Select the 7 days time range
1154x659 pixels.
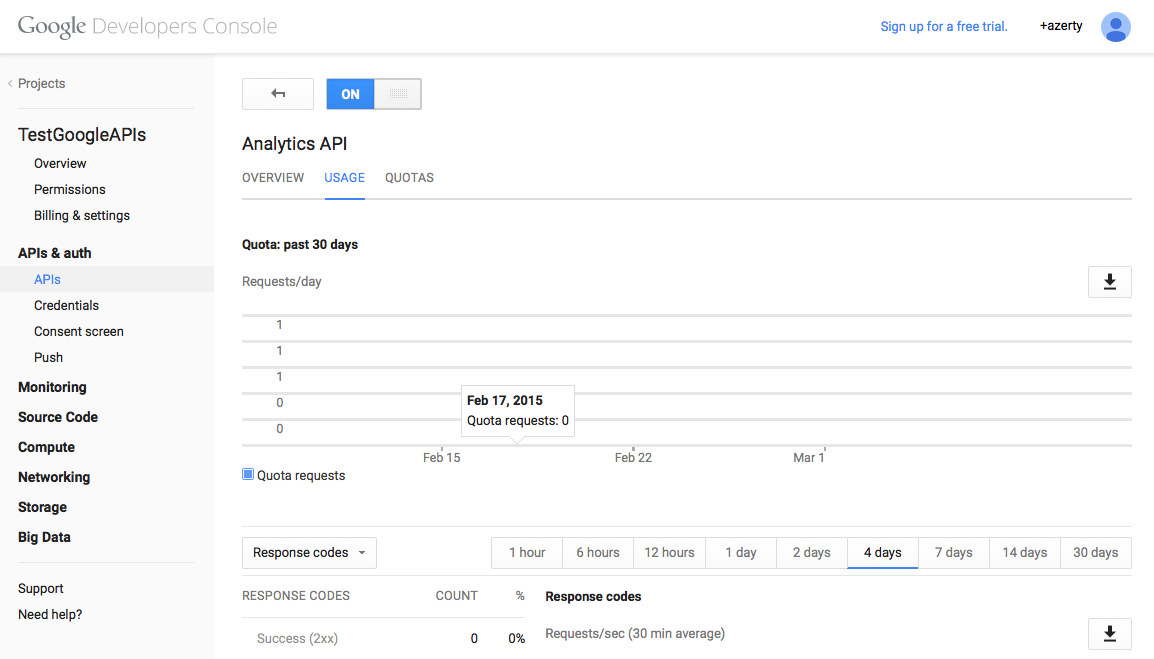[x=953, y=553]
